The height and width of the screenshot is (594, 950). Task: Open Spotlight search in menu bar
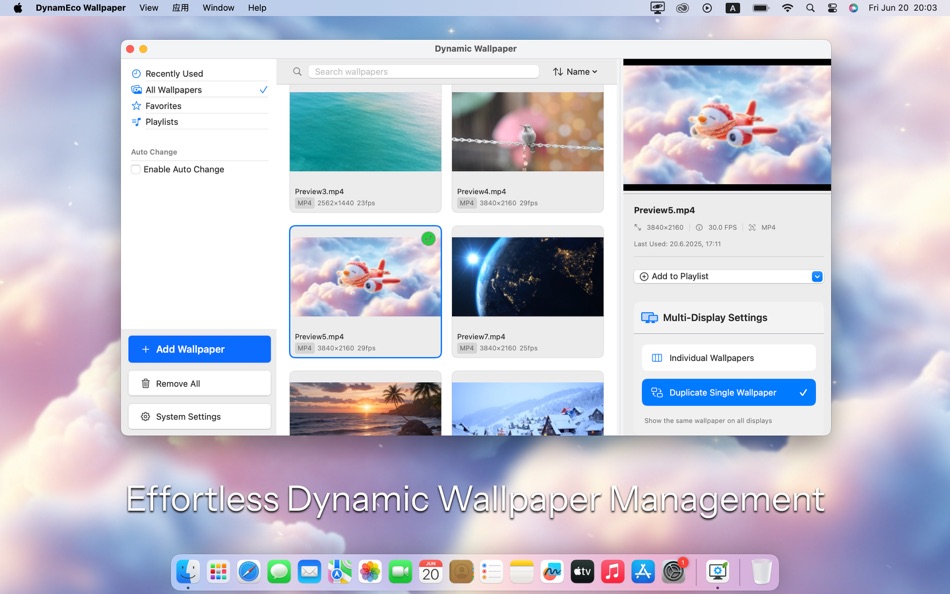(x=810, y=8)
